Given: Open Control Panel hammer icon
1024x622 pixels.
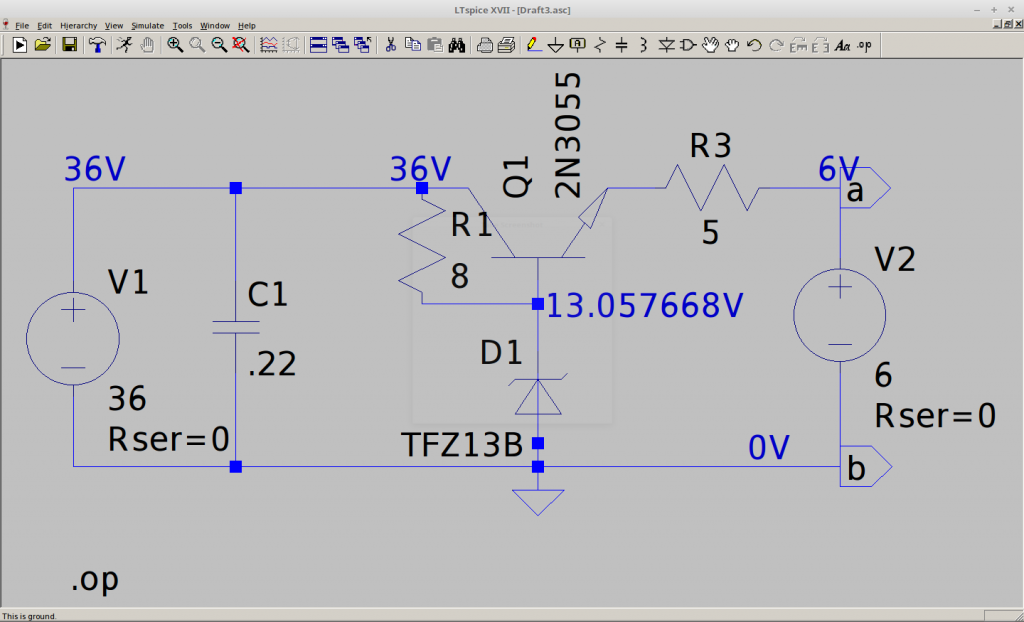Looking at the screenshot, I should pos(97,44).
